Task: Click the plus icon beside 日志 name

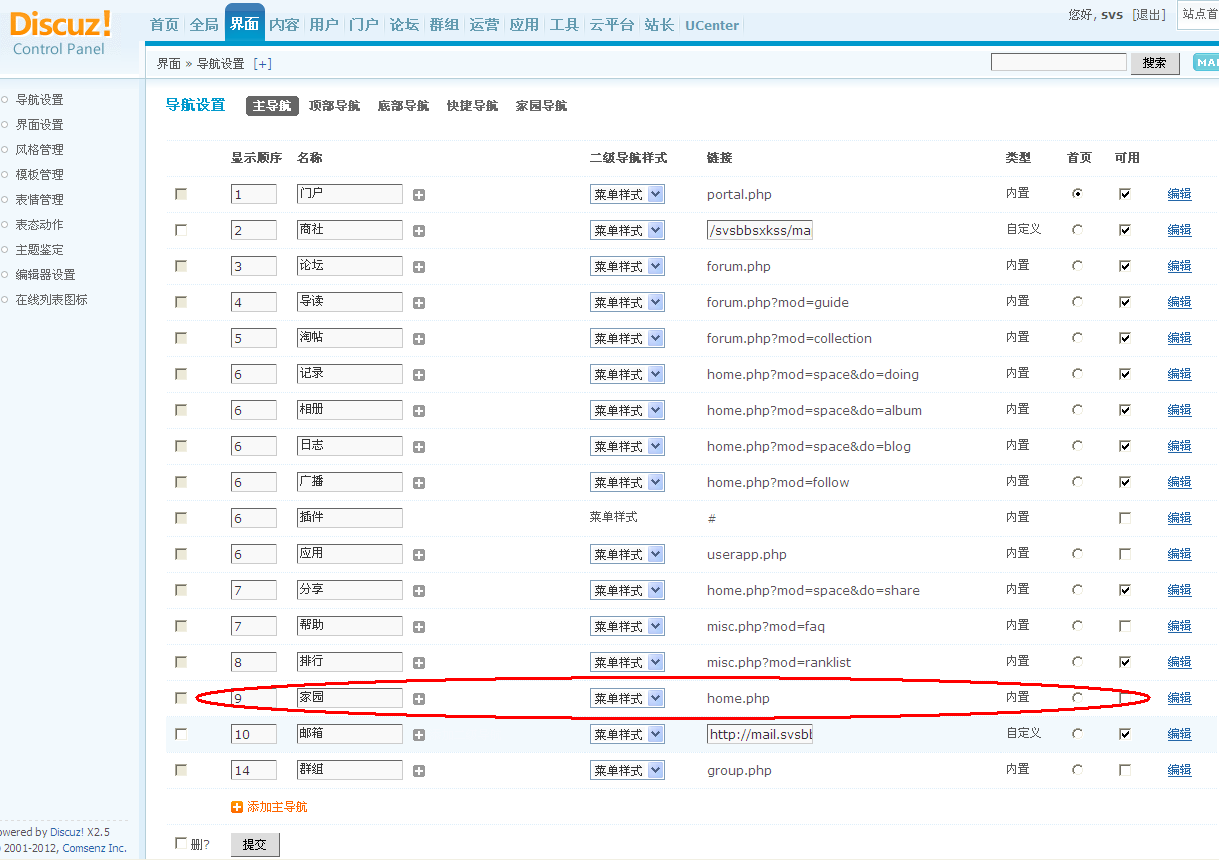Action: click(x=419, y=447)
